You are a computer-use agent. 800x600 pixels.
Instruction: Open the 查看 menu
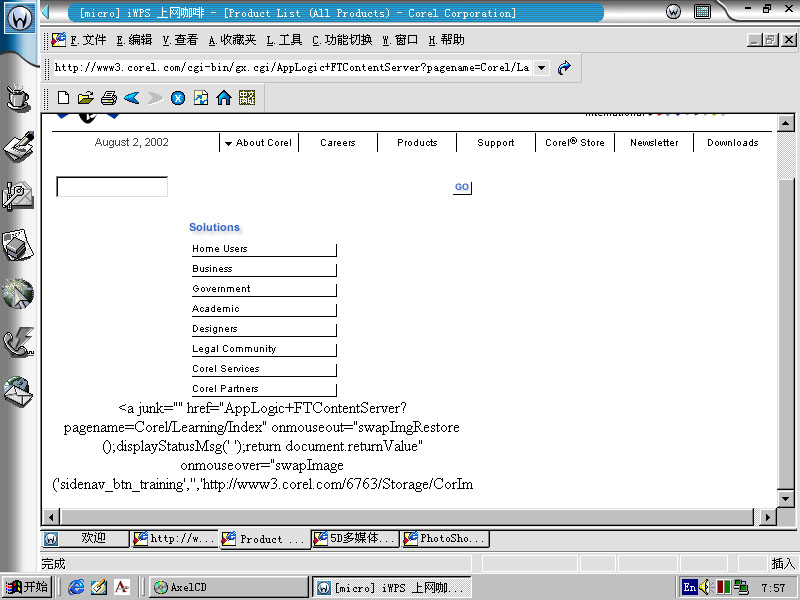pos(180,40)
